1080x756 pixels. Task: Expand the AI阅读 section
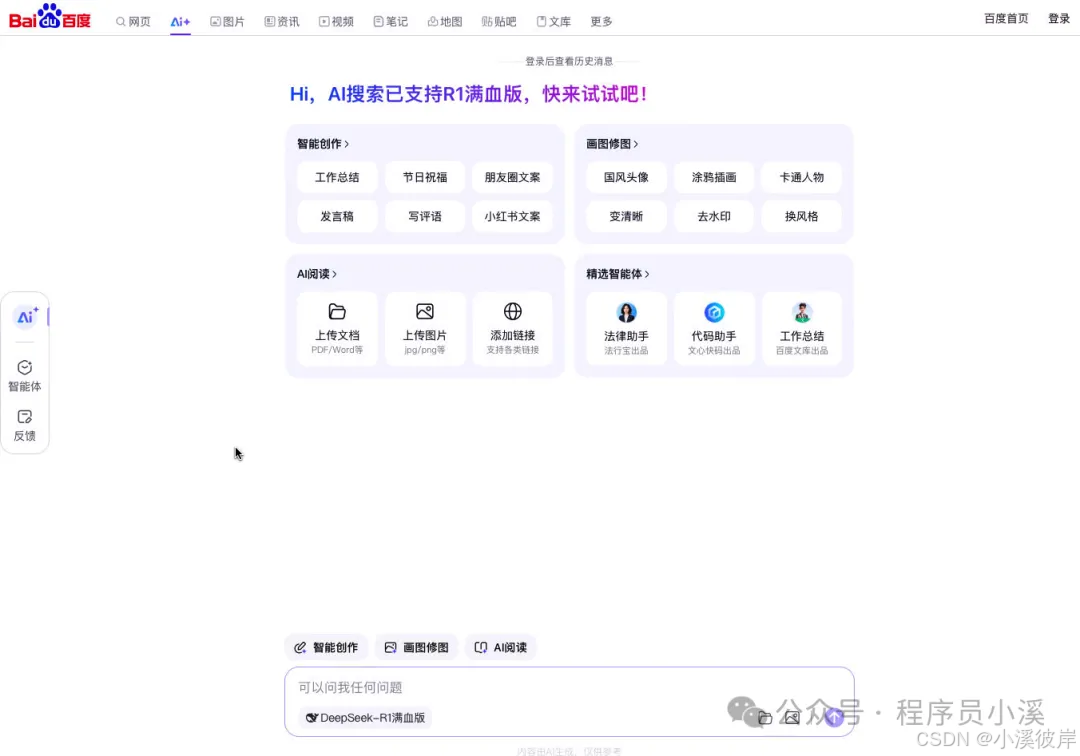(317, 274)
